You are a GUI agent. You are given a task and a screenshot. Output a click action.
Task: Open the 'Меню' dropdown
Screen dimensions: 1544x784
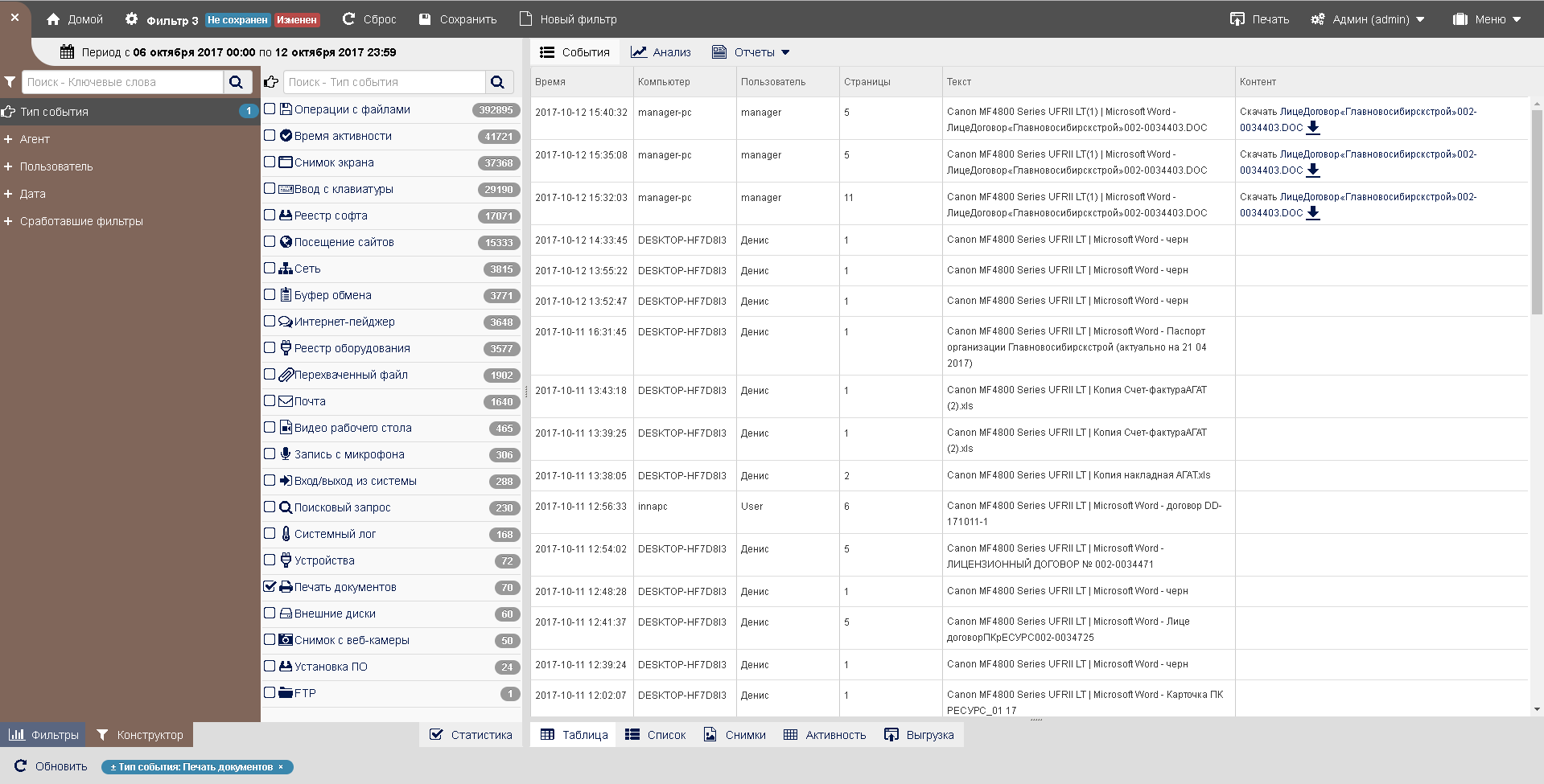pos(1487,19)
